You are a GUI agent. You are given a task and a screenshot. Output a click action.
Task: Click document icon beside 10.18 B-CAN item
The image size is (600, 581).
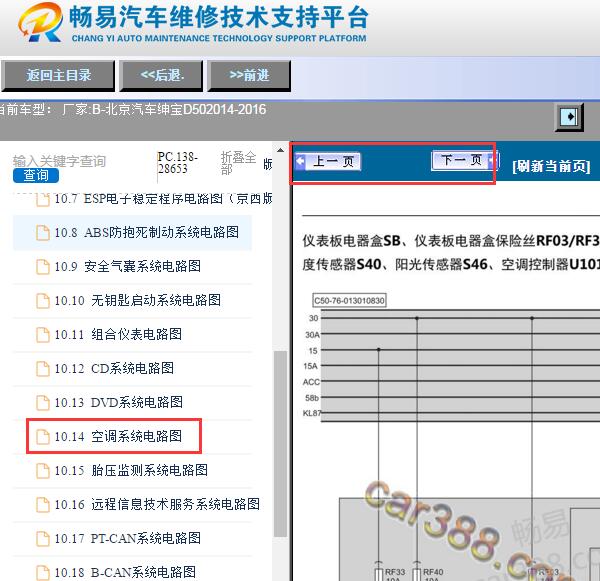(x=42, y=573)
